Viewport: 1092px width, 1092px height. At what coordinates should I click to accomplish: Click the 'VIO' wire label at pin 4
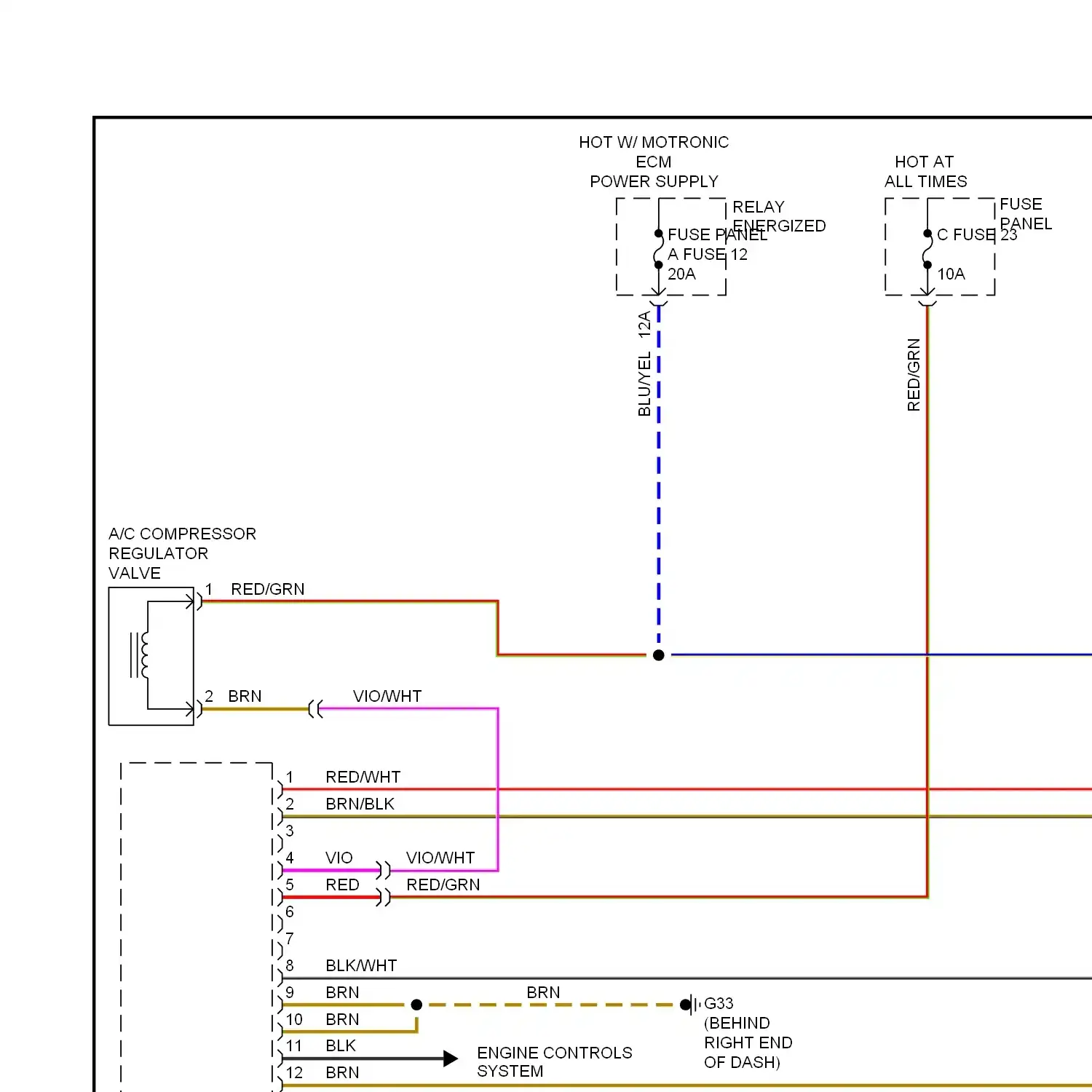339,858
